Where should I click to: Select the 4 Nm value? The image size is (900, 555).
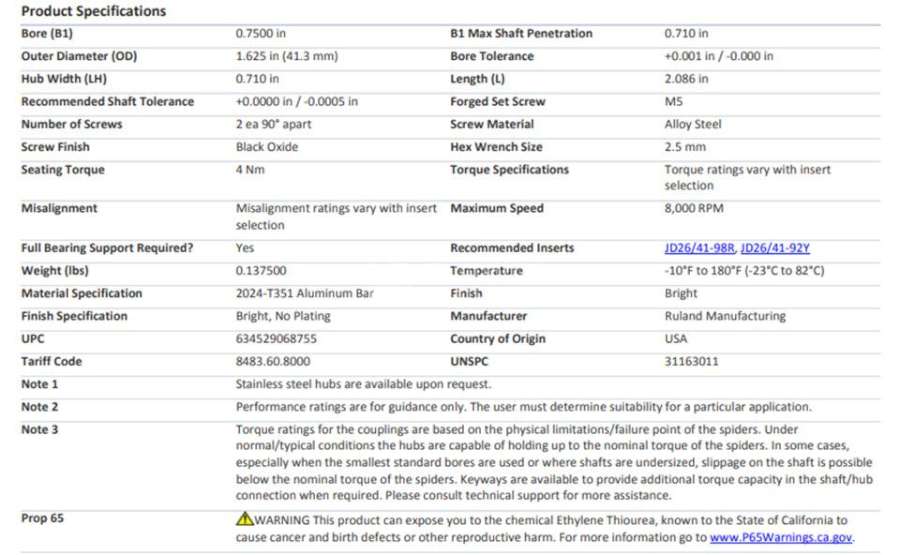click(250, 170)
